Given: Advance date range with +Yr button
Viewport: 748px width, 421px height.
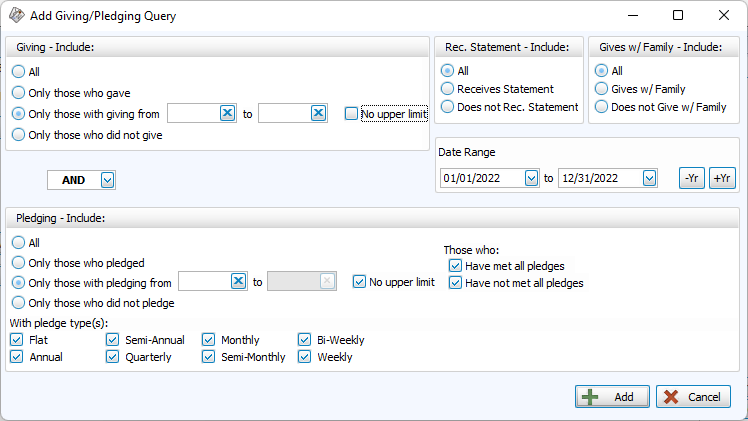Looking at the screenshot, I should coord(722,178).
